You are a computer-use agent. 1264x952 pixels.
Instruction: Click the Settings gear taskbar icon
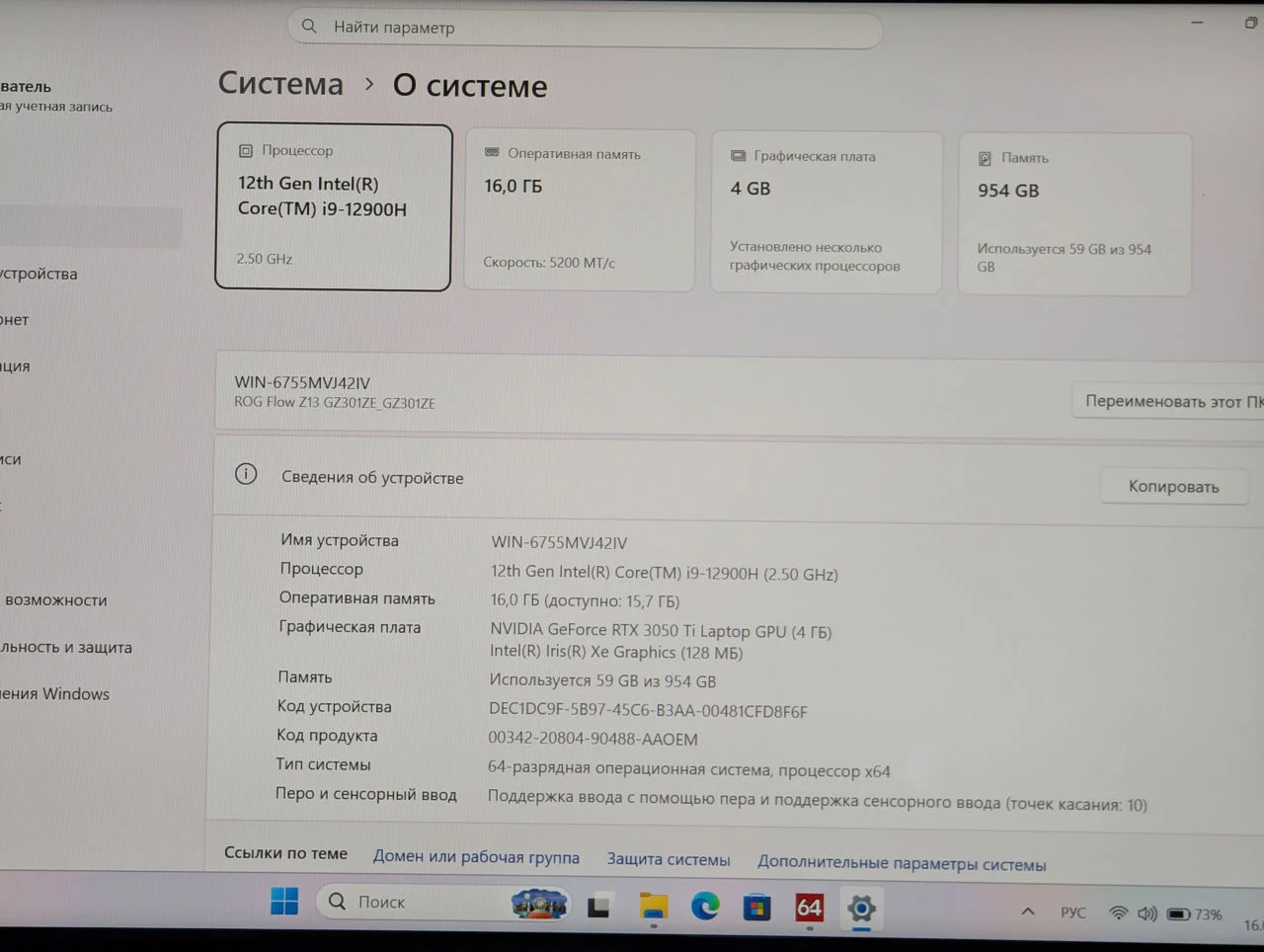pos(861,908)
